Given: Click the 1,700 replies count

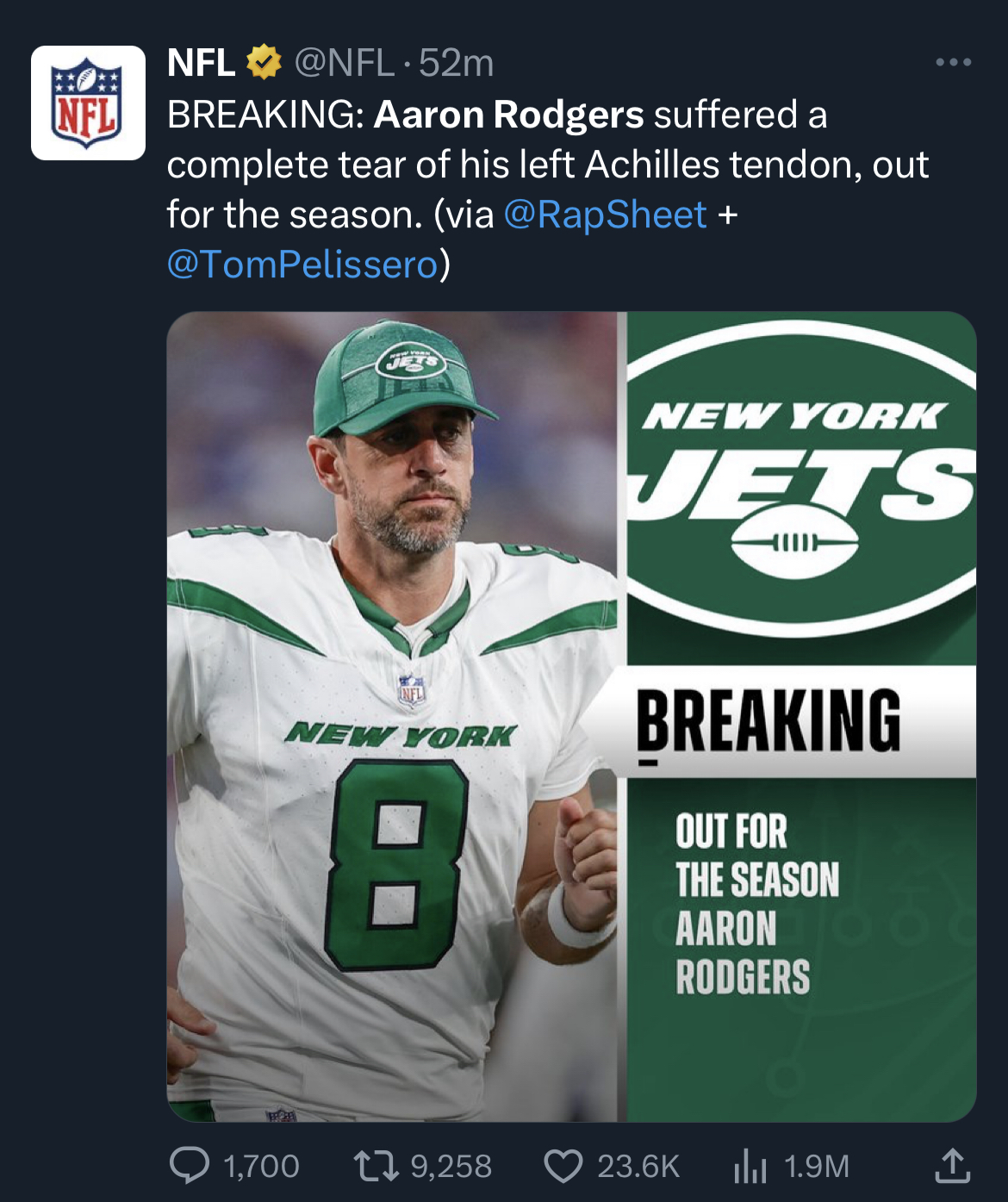Looking at the screenshot, I should click(261, 1167).
